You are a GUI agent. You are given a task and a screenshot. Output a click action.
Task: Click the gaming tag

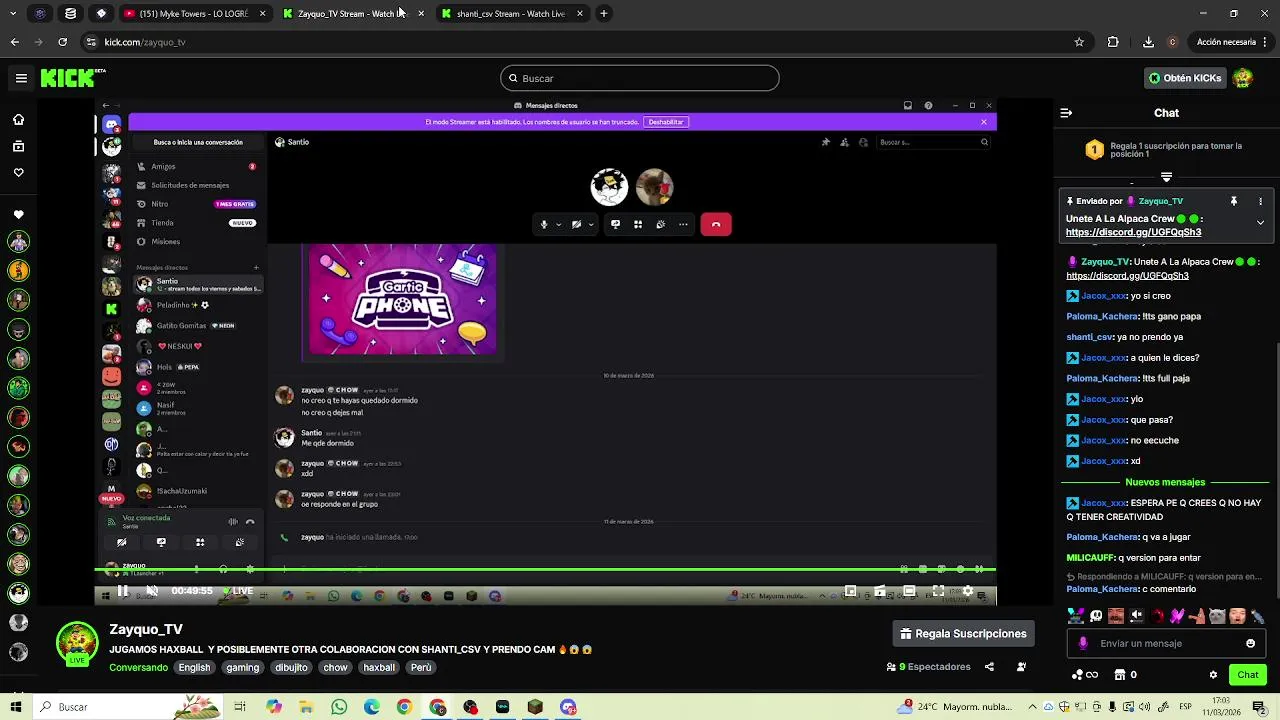pyautogui.click(x=243, y=667)
